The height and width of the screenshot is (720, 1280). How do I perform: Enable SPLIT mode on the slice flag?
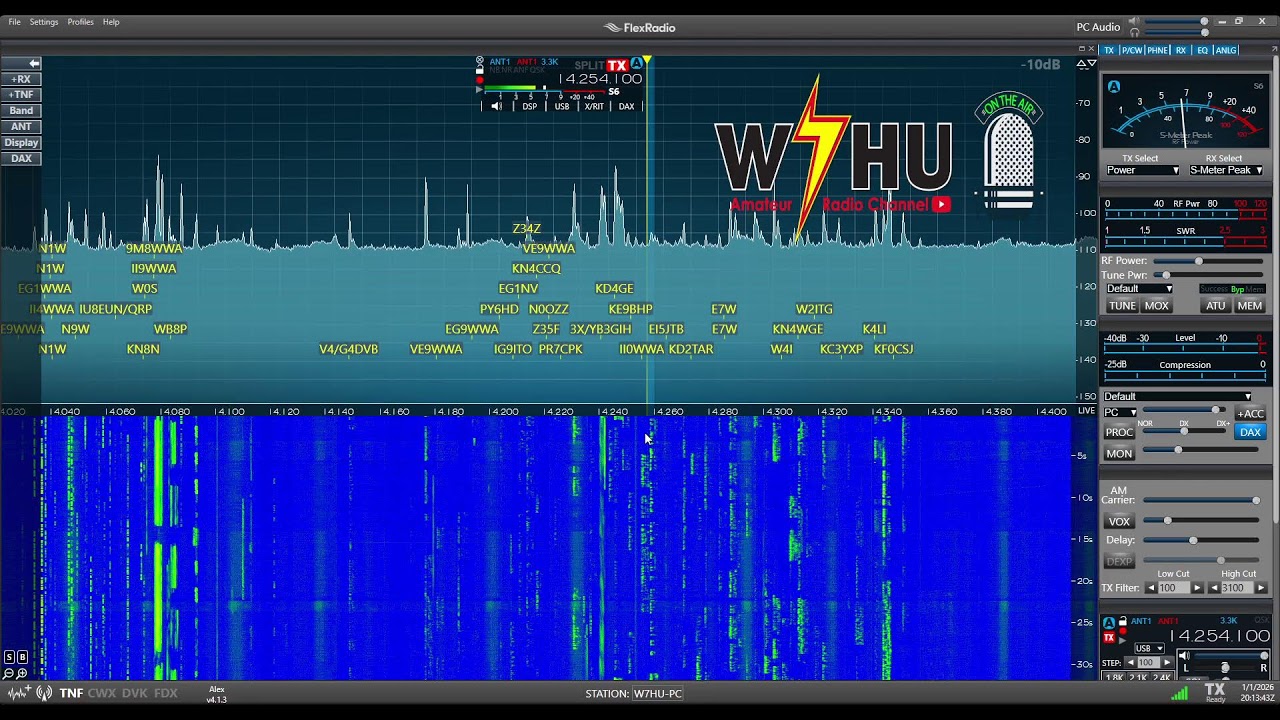pos(589,66)
